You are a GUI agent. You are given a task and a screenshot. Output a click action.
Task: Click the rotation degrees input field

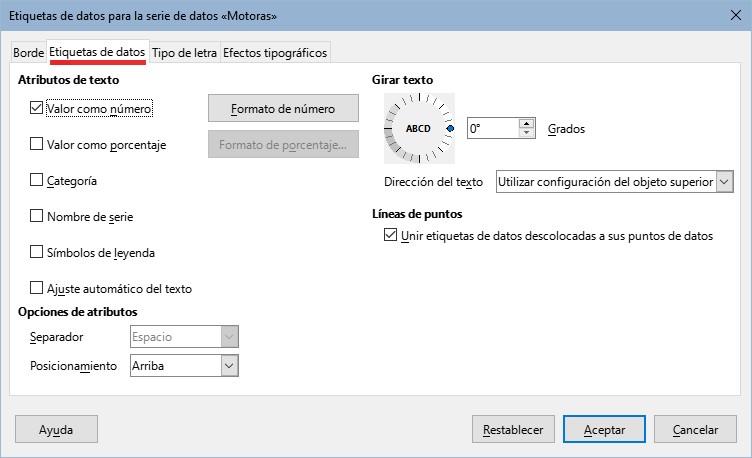(x=492, y=129)
